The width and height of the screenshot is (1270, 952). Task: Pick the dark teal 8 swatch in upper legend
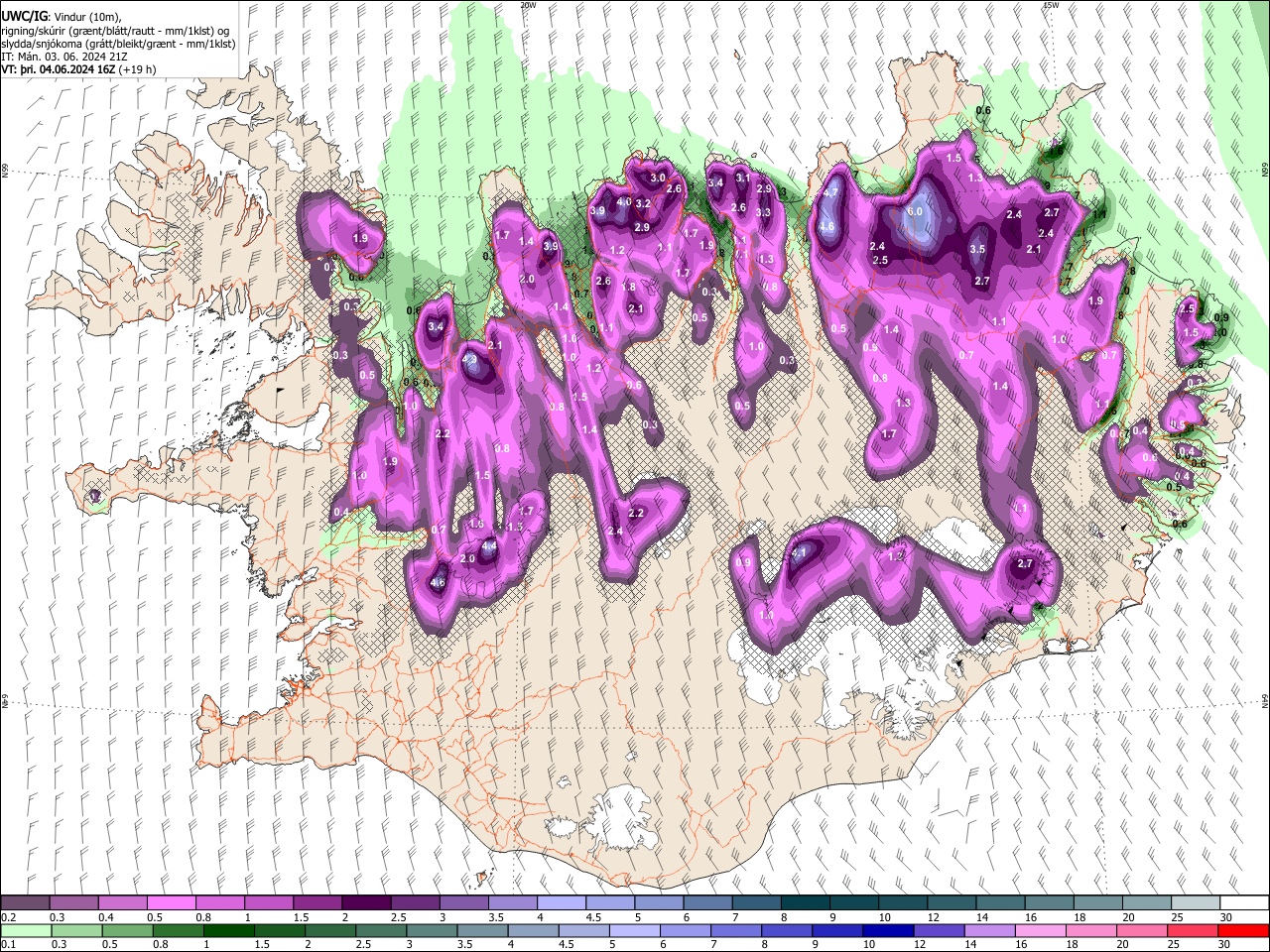click(x=804, y=903)
